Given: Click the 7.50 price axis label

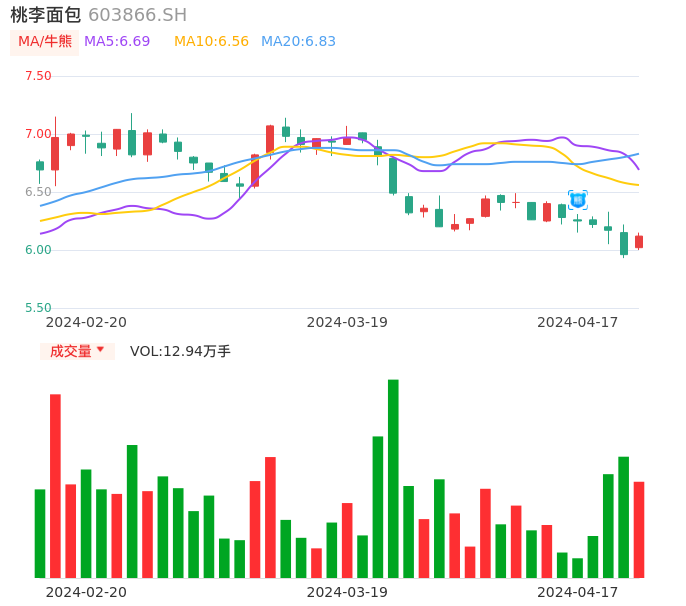Looking at the screenshot, I should (38, 76).
